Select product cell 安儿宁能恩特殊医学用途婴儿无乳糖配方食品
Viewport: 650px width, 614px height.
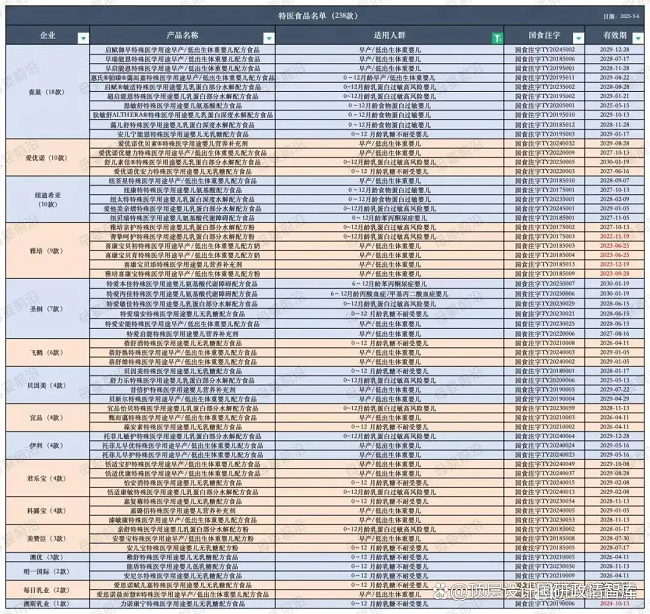pos(182,134)
